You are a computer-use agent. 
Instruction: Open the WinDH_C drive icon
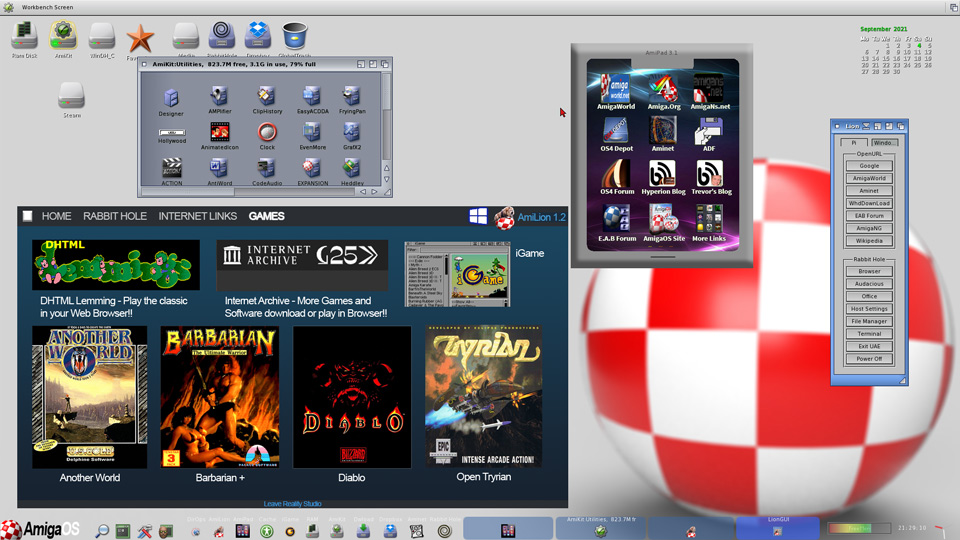102,37
